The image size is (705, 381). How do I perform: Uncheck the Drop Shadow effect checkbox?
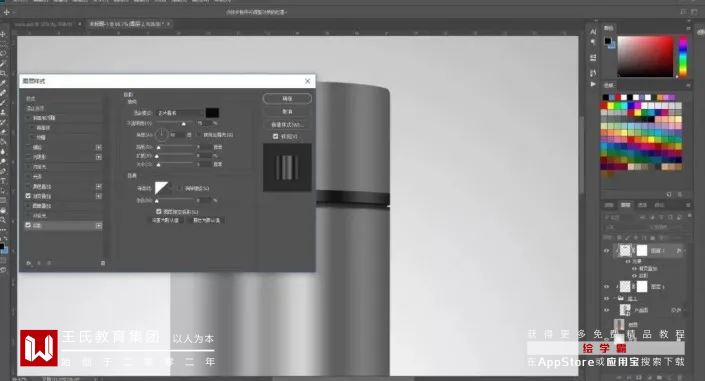(x=28, y=225)
